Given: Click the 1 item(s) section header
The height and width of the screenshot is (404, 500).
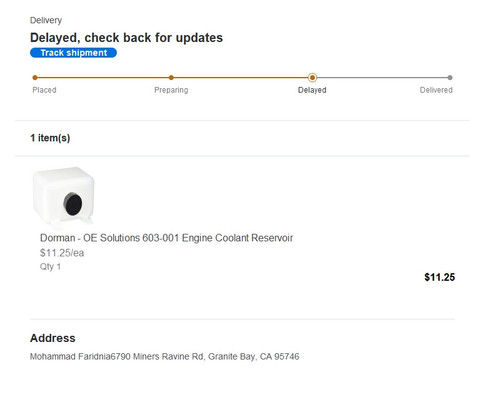Looking at the screenshot, I should point(50,138).
